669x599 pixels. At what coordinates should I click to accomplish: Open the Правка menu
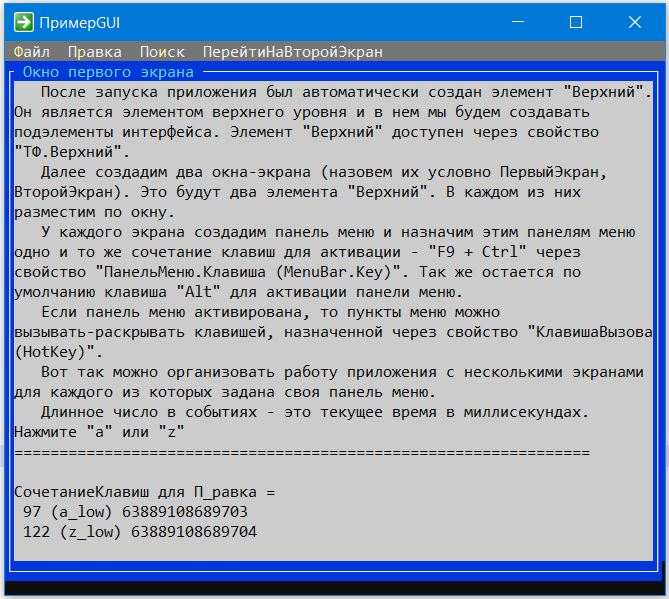click(94, 51)
